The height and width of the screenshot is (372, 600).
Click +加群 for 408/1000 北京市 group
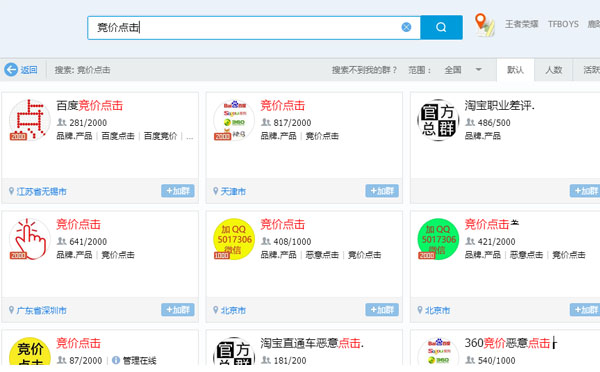tap(382, 310)
